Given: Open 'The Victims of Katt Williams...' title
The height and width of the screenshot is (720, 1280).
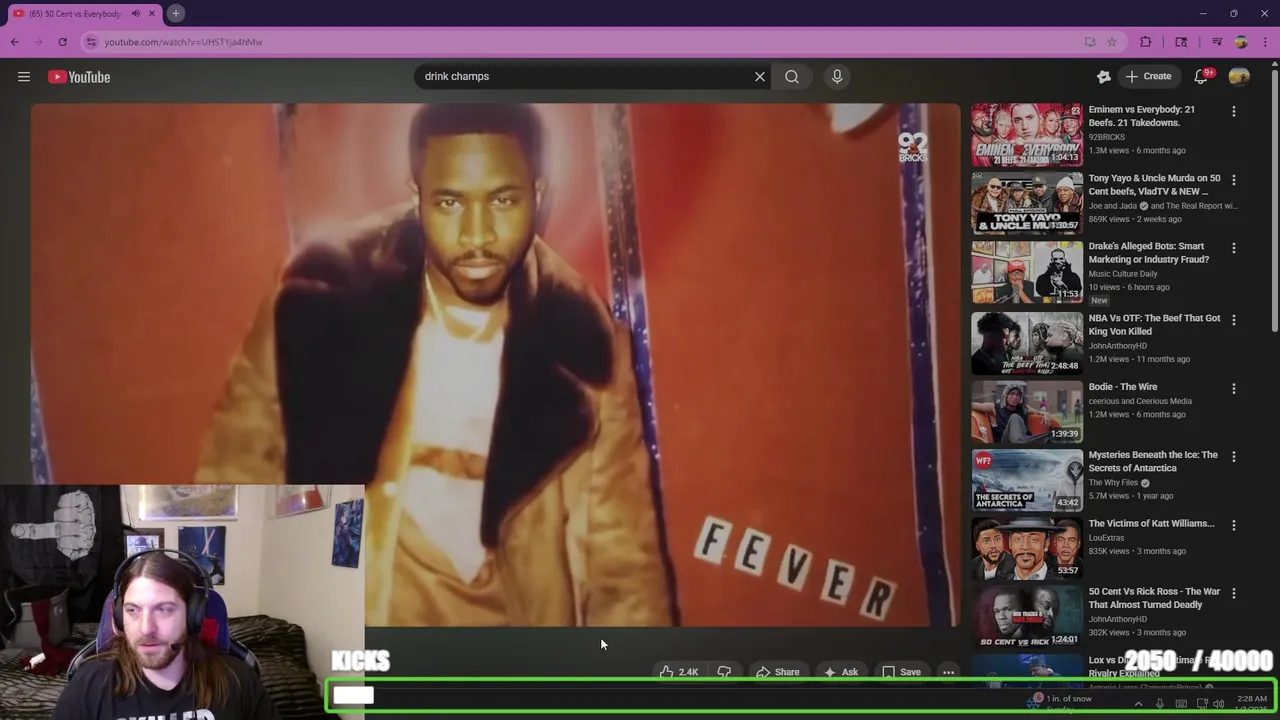Looking at the screenshot, I should tap(1151, 523).
